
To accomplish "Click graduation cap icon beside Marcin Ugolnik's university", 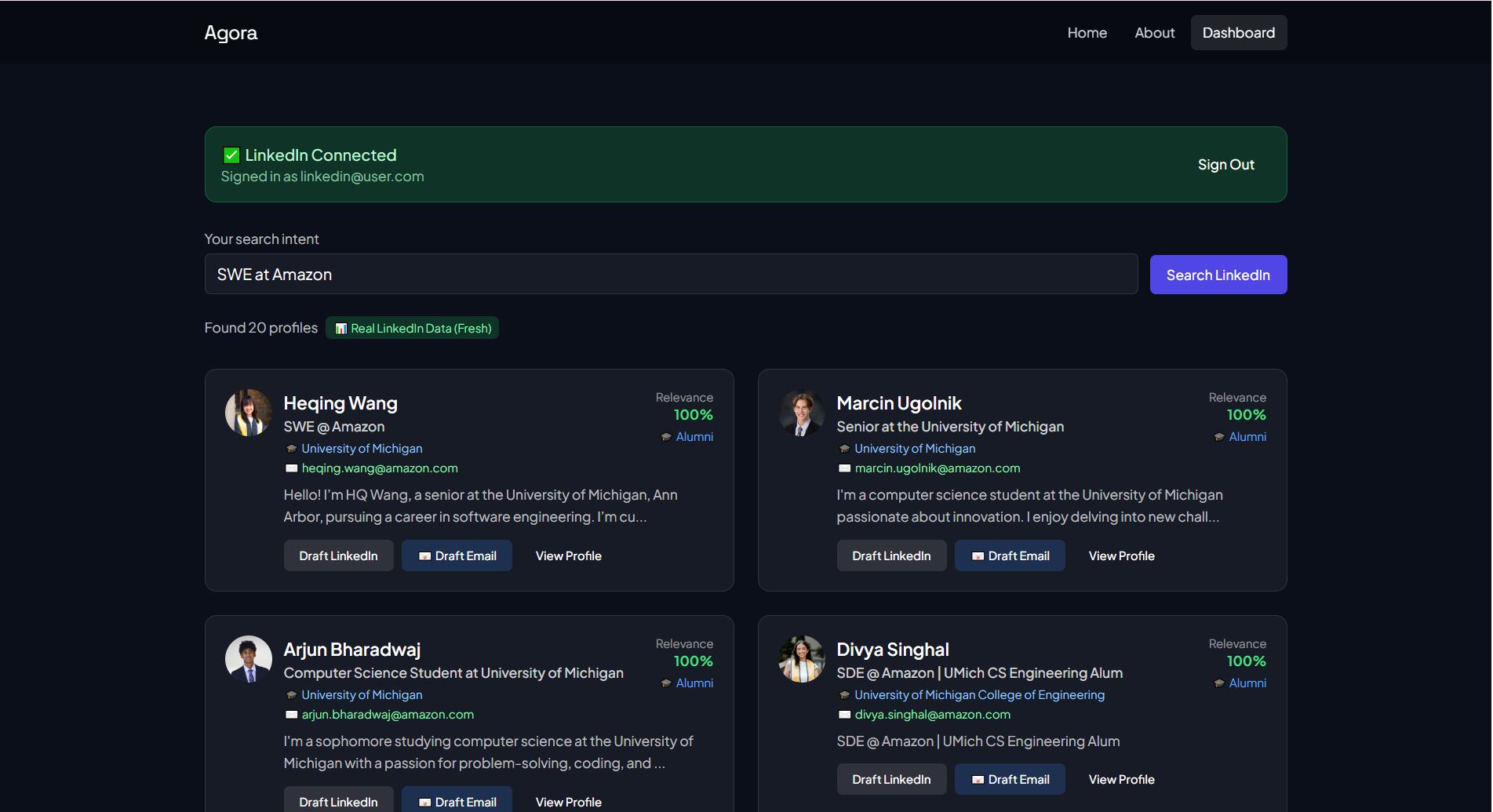I will 844,449.
